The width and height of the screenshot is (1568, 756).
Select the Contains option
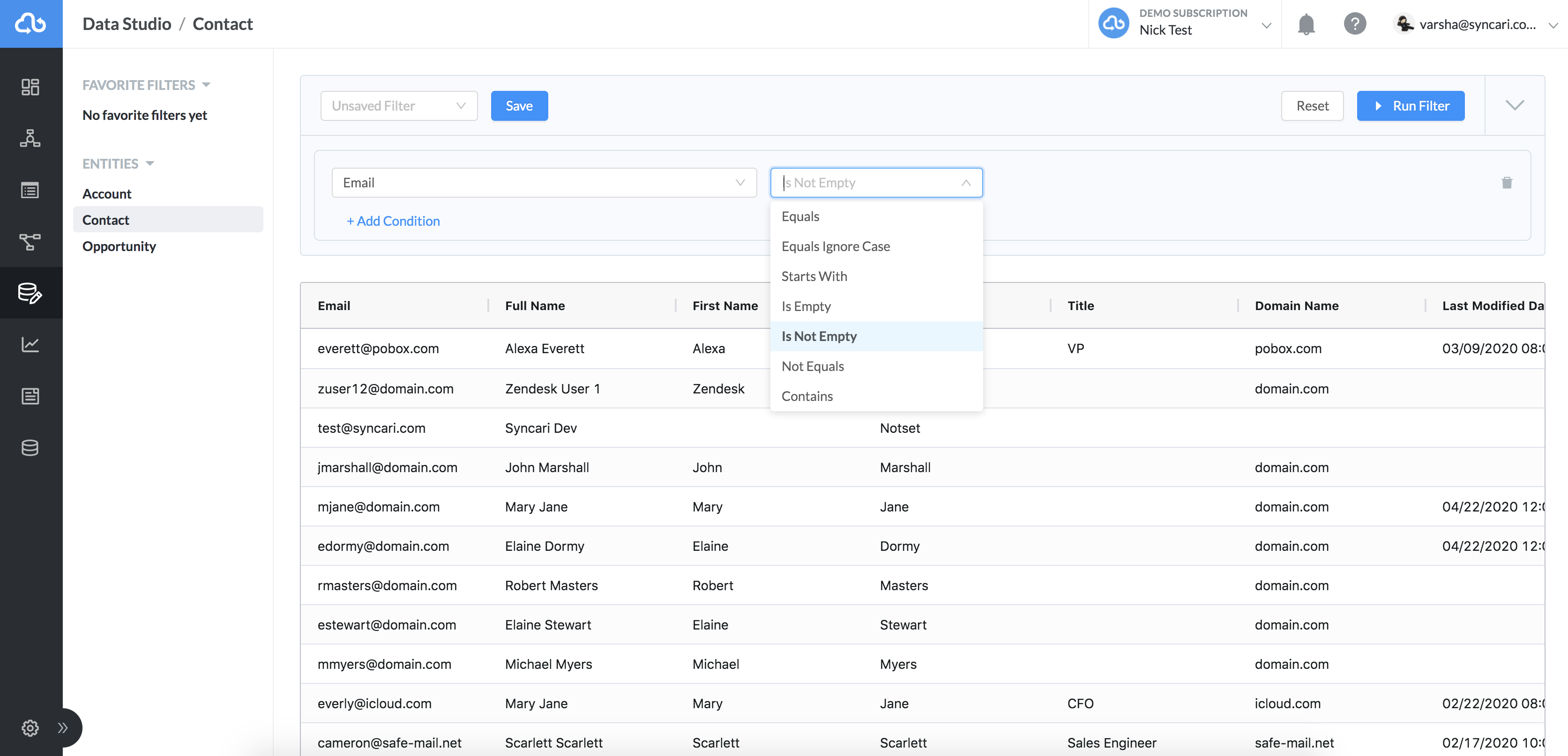tap(876, 396)
